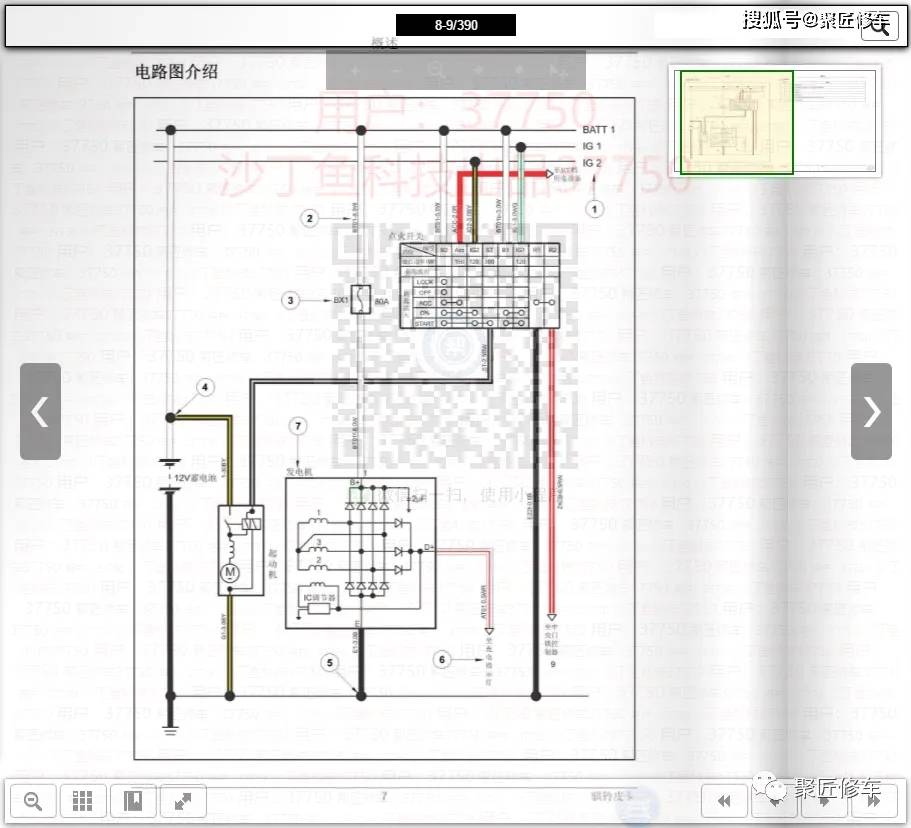Viewport: 911px width, 828px height.
Task: Open search using top-right magnifier icon
Action: point(879,27)
